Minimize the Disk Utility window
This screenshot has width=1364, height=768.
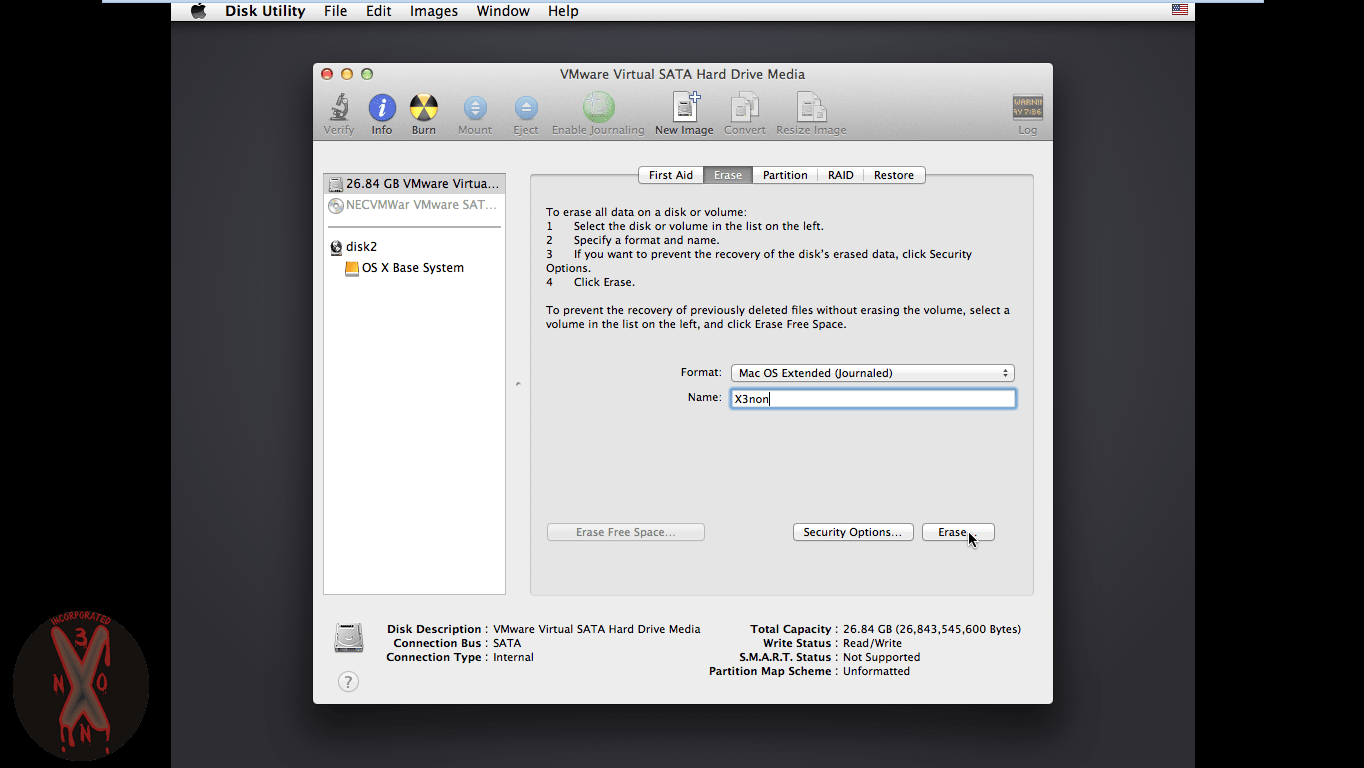(x=347, y=74)
